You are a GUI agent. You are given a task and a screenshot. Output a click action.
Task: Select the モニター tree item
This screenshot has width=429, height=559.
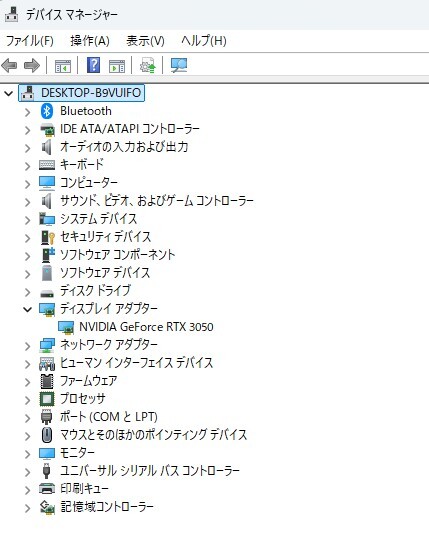click(x=77, y=453)
